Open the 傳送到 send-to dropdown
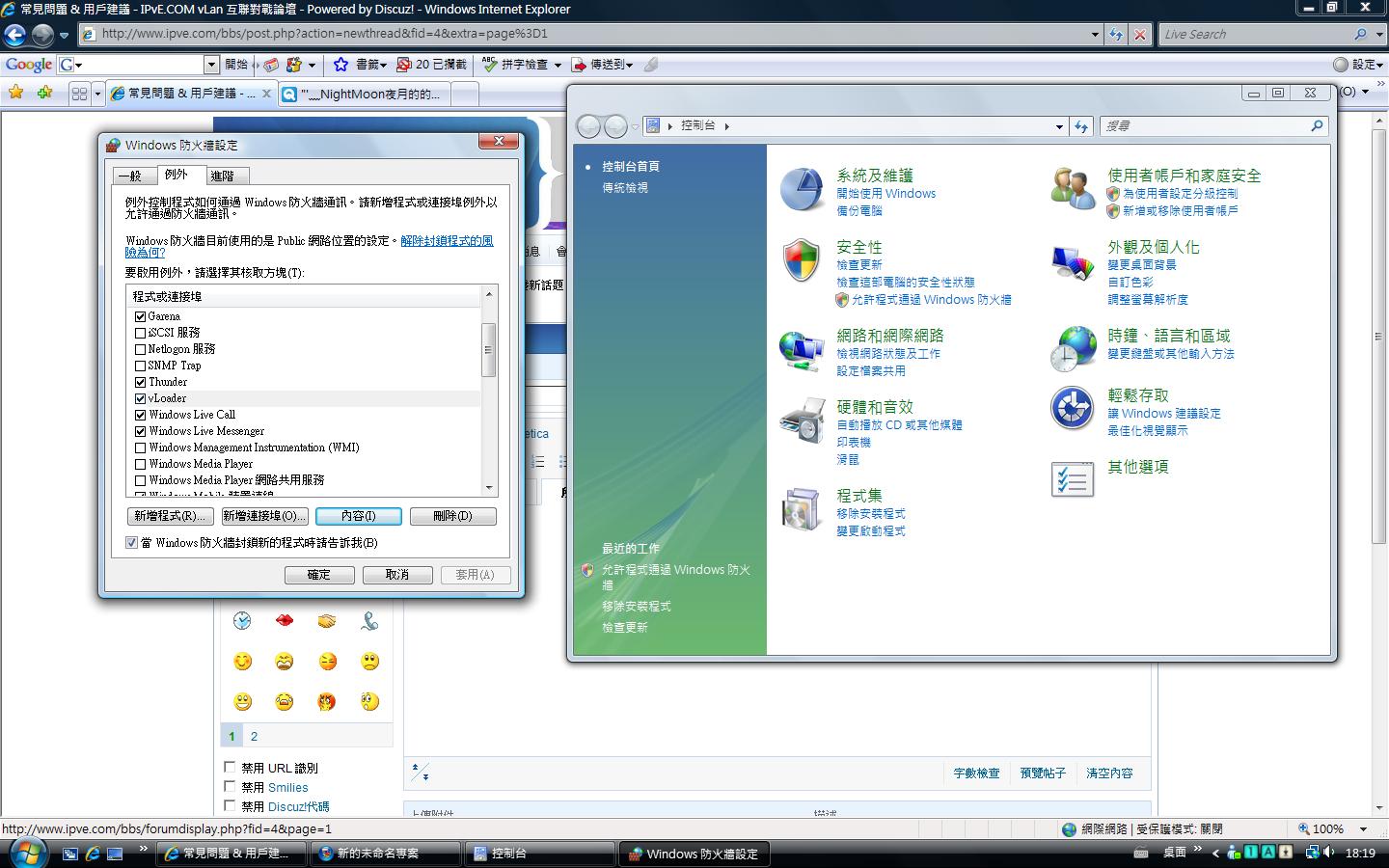 [x=629, y=65]
